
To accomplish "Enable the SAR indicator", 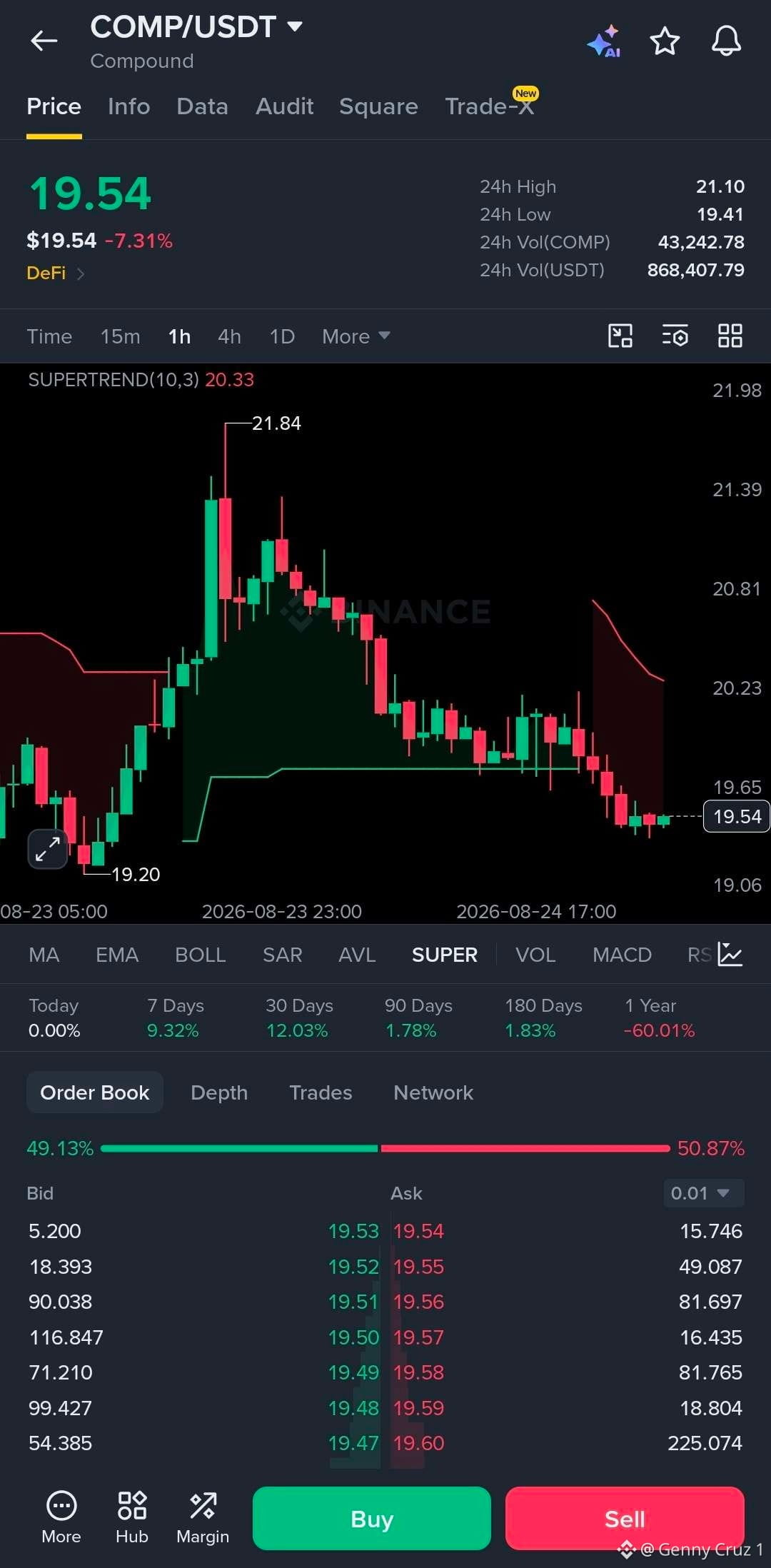I will [x=283, y=955].
